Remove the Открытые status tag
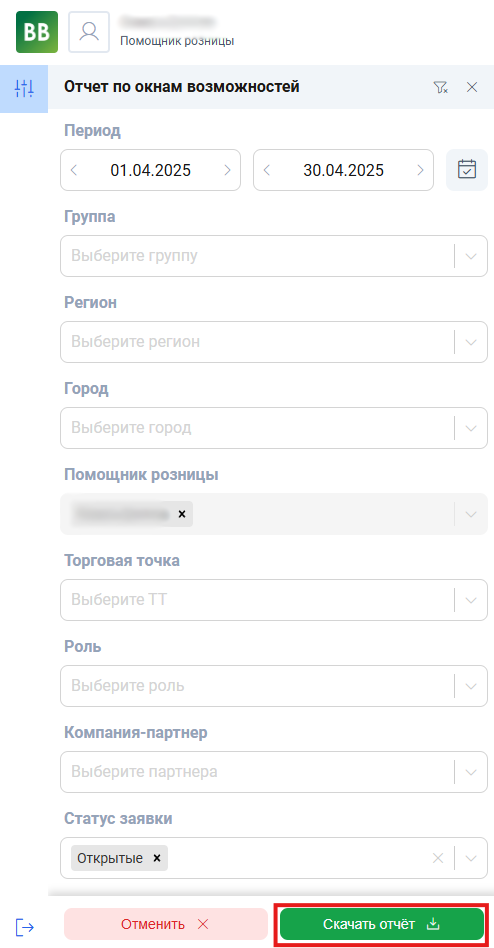Viewport: 494px width, 948px height. click(157, 858)
